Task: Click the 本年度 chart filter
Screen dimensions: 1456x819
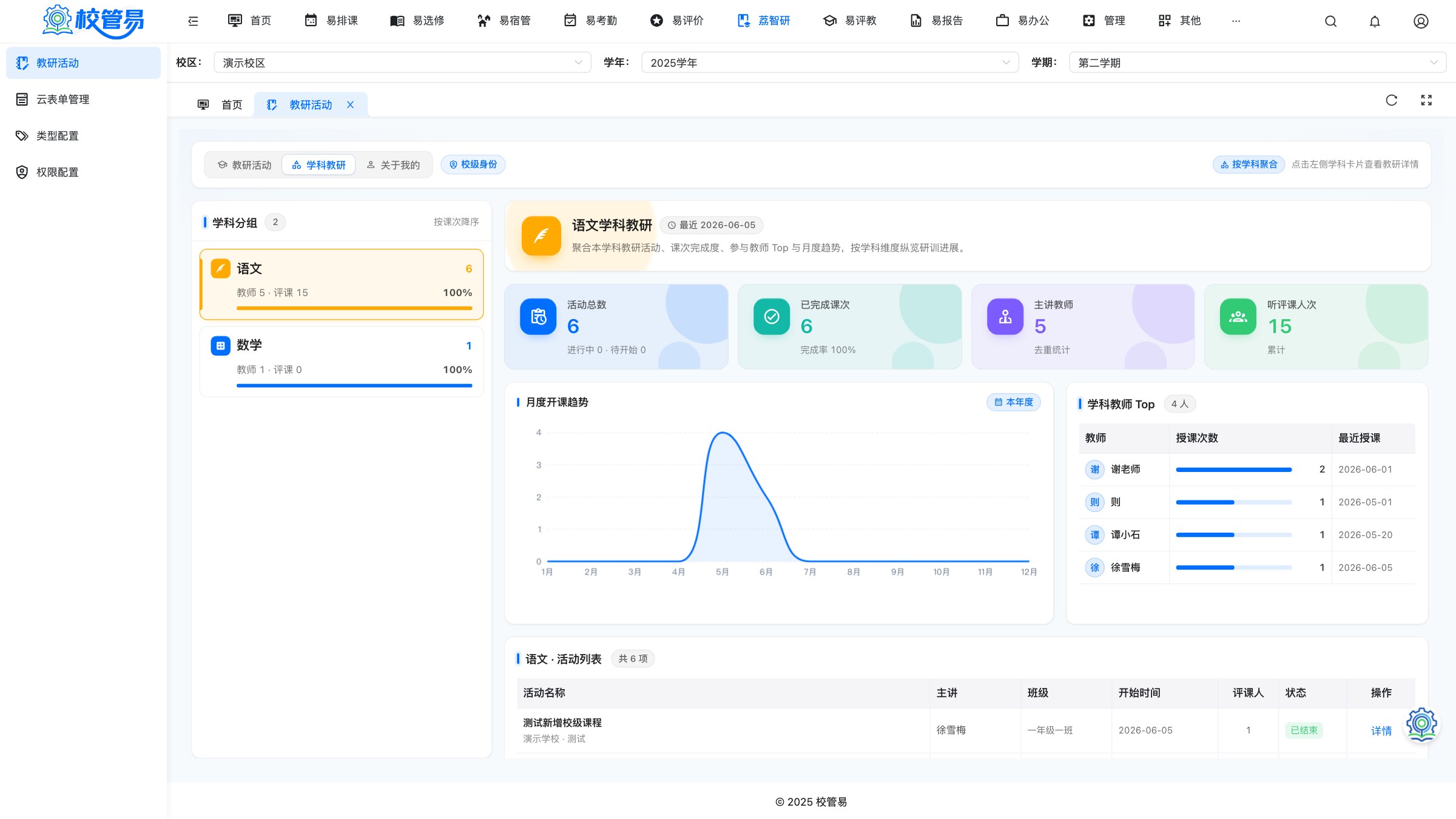Action: click(x=1014, y=402)
